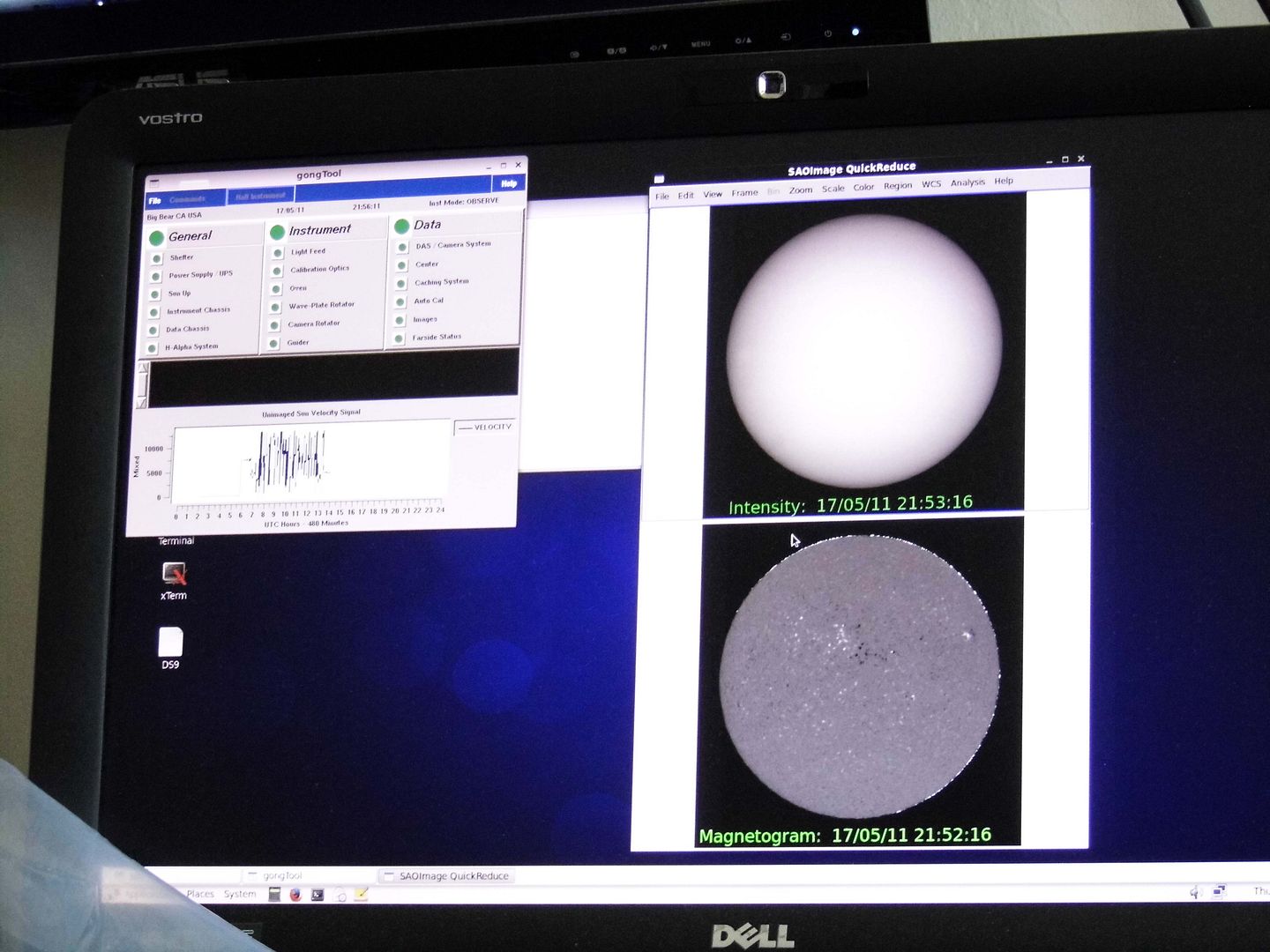The image size is (1270, 952).
Task: Click the Unimaged Sun Velocity Signal plot
Action: [310, 462]
